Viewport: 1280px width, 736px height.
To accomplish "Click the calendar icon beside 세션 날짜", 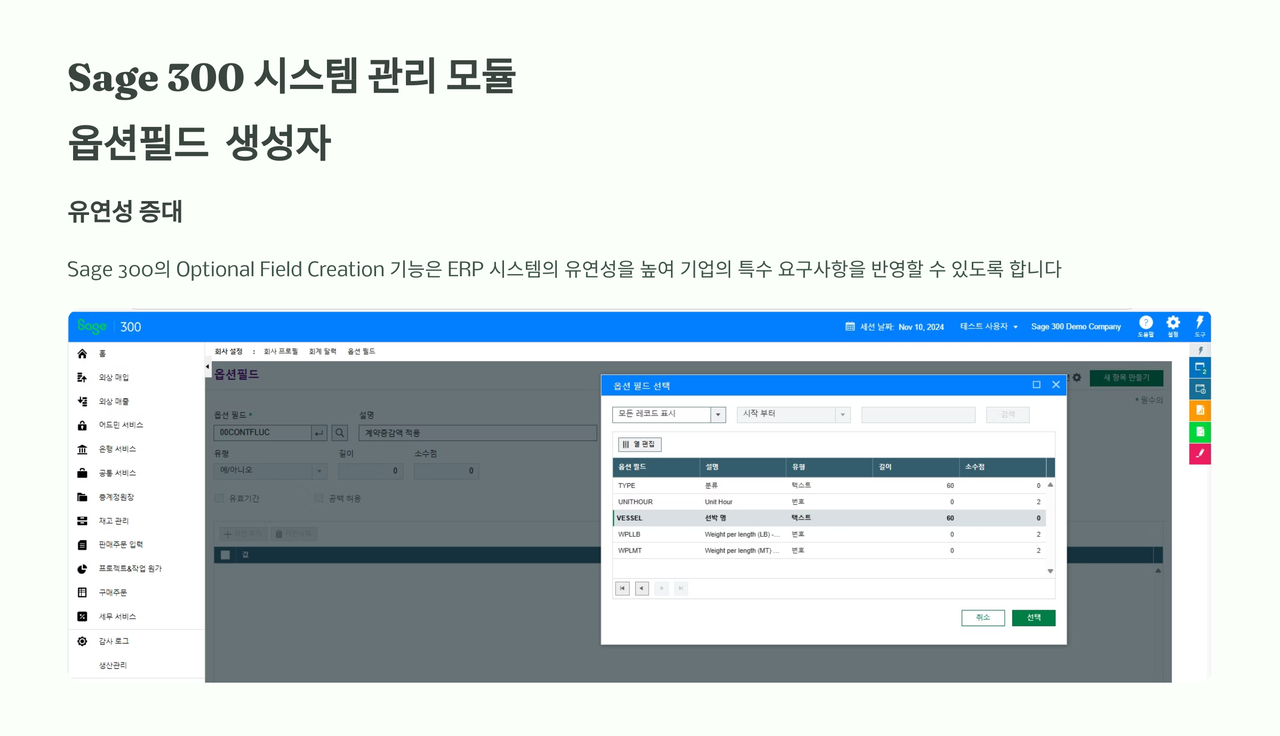I will (850, 327).
